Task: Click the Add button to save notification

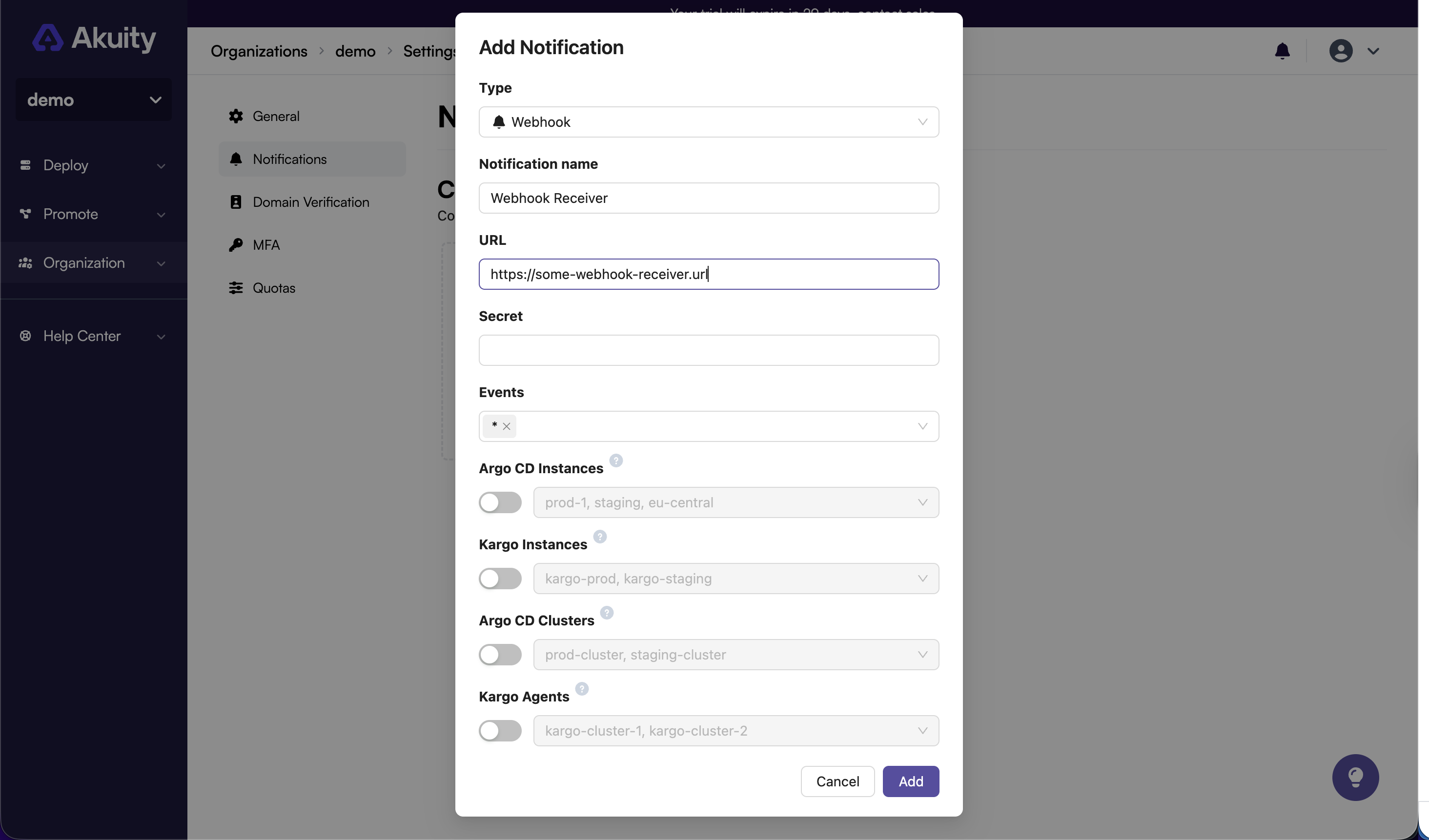Action: point(910,781)
